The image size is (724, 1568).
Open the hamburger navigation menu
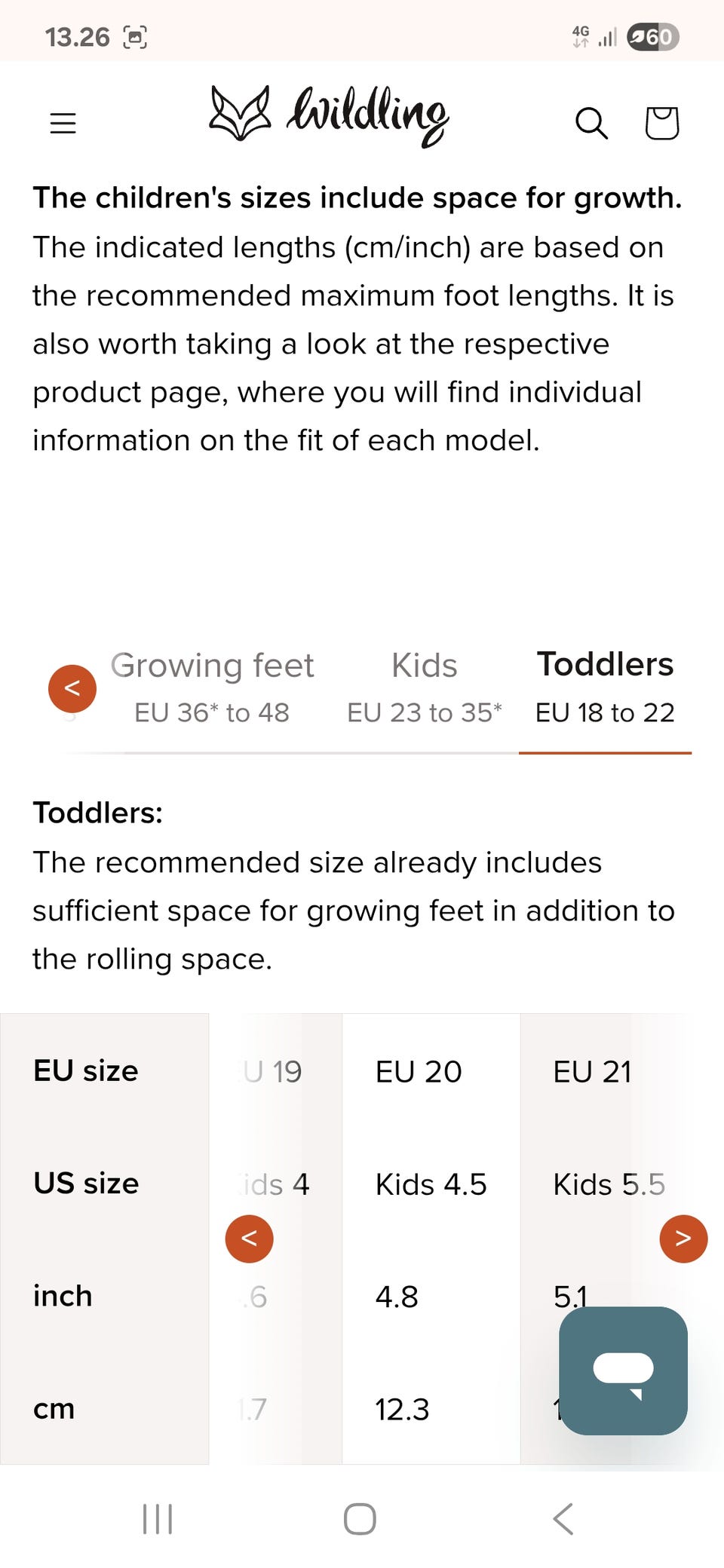click(63, 123)
